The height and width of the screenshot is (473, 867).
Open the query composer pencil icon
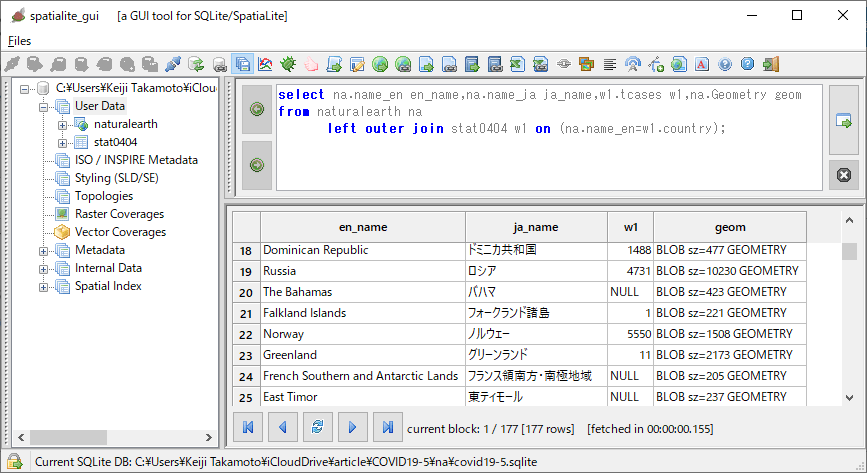pyautogui.click(x=357, y=64)
